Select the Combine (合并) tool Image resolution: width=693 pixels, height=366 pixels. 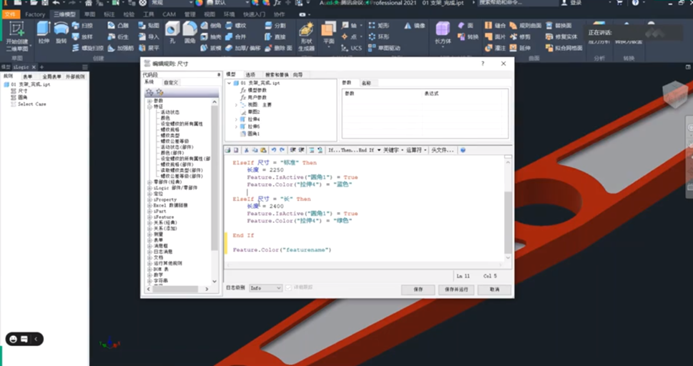(x=236, y=37)
